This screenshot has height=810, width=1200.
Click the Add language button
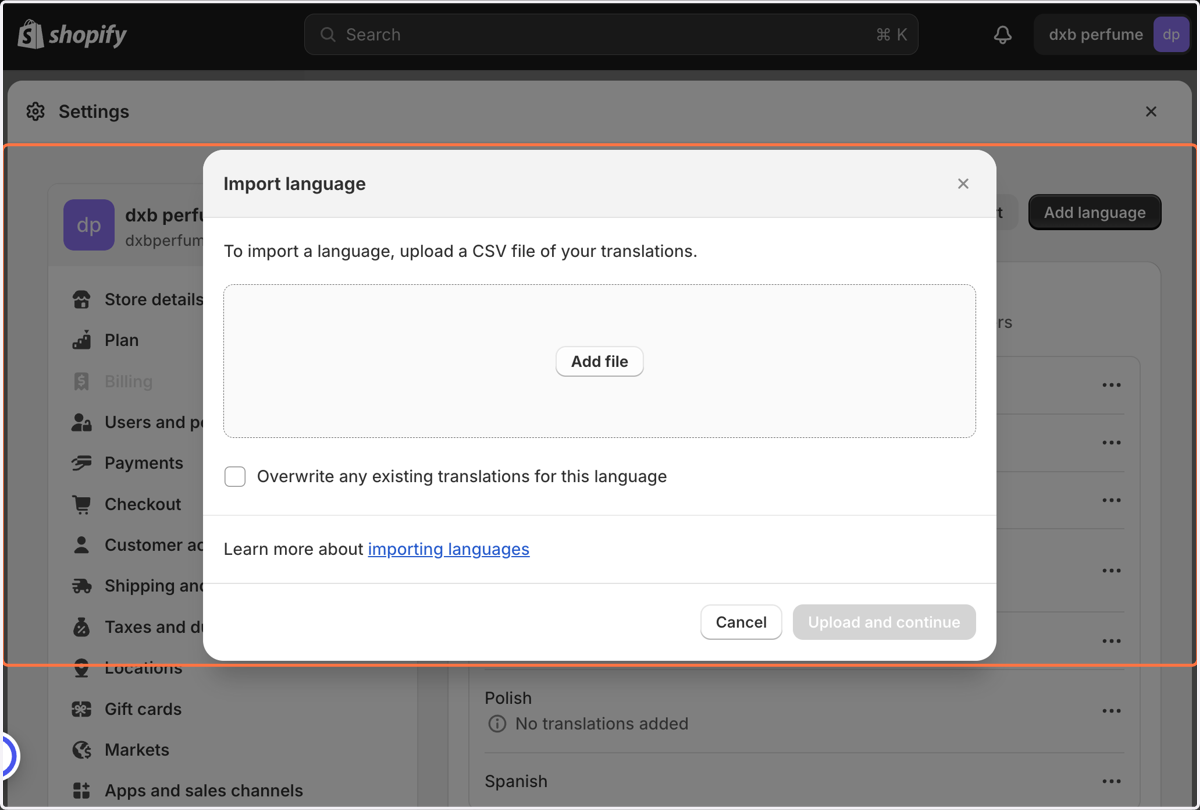pos(1095,213)
